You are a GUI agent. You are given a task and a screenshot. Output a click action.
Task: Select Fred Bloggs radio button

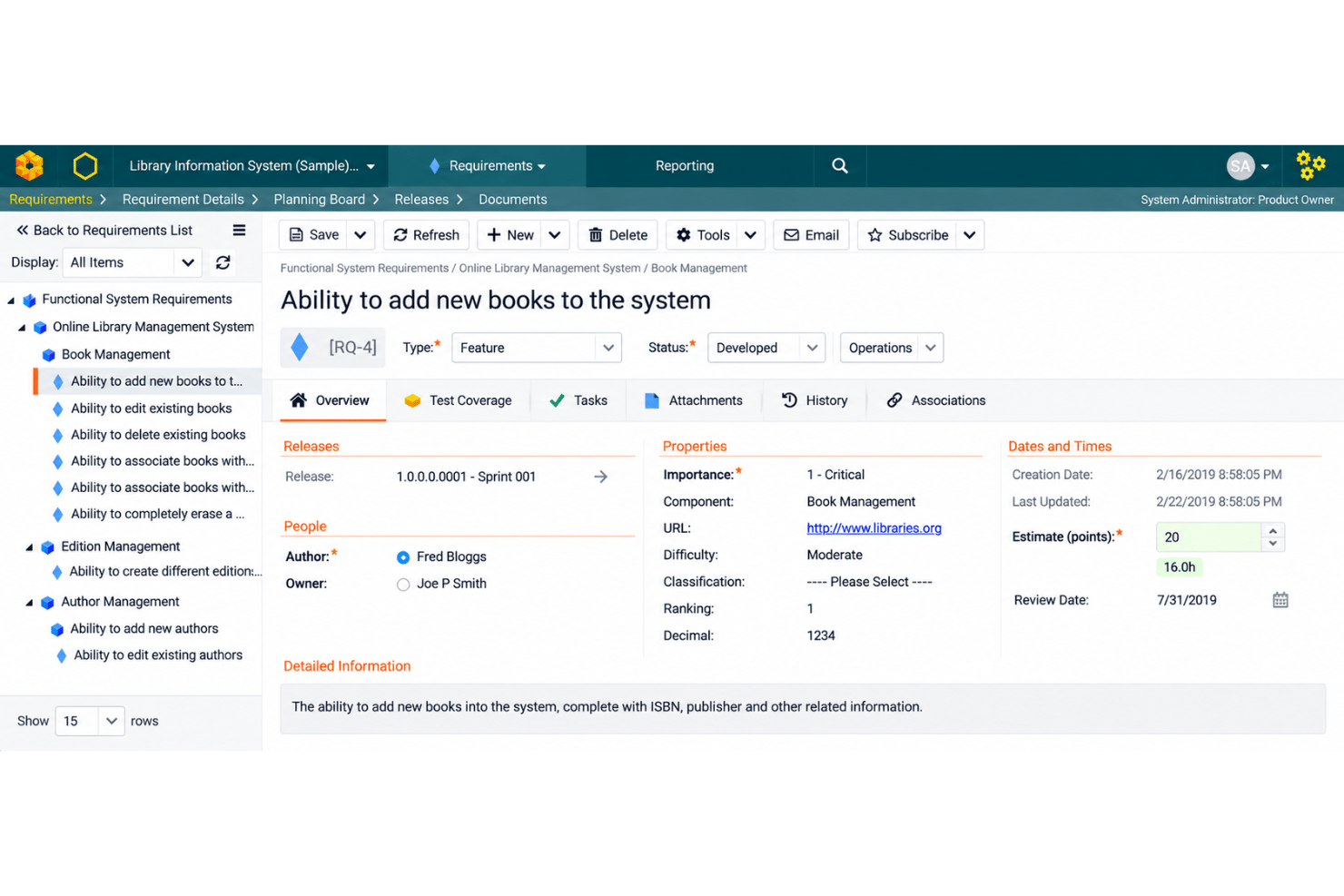[x=403, y=557]
